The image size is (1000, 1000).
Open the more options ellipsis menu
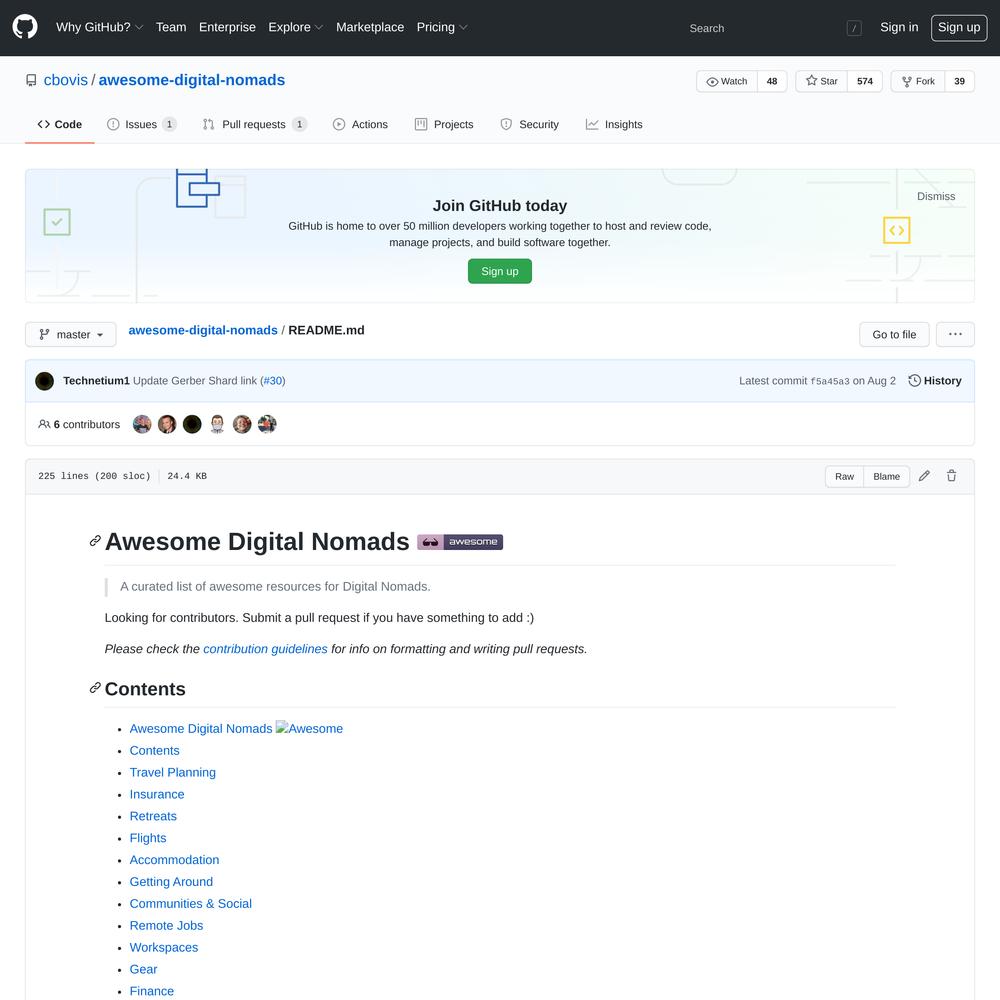pyautogui.click(x=955, y=334)
